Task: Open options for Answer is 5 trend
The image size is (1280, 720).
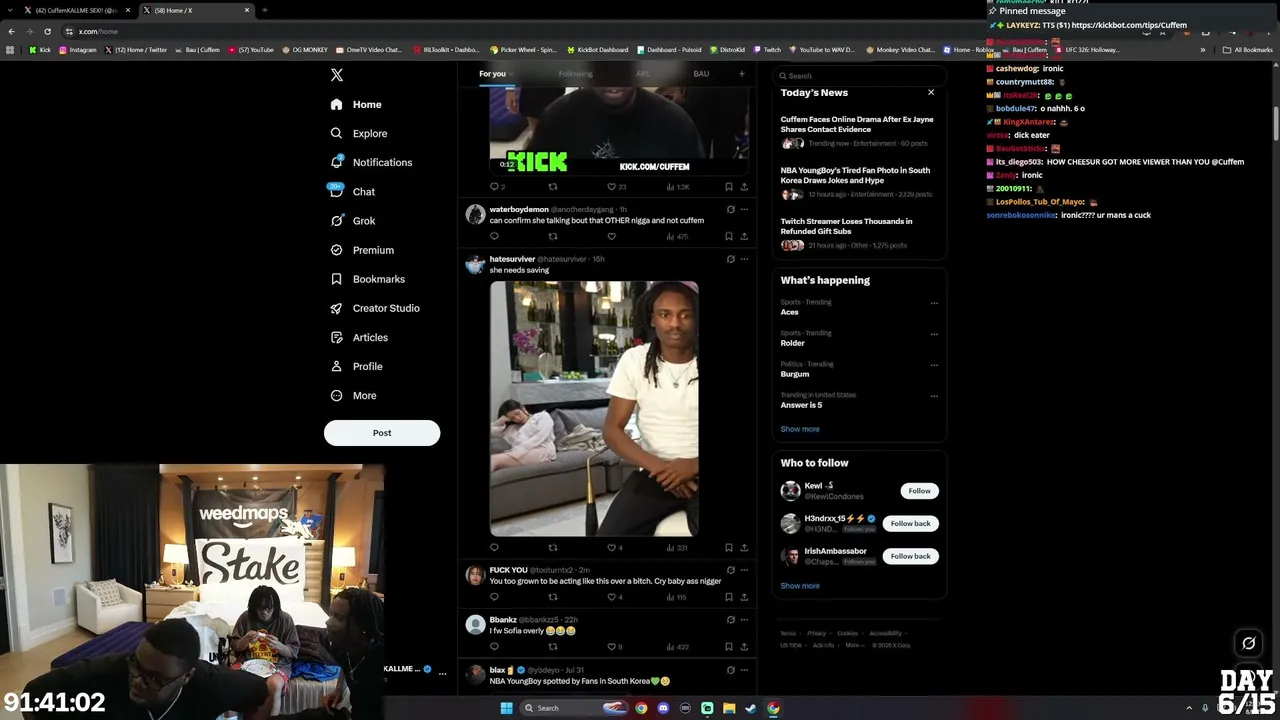Action: [x=934, y=396]
